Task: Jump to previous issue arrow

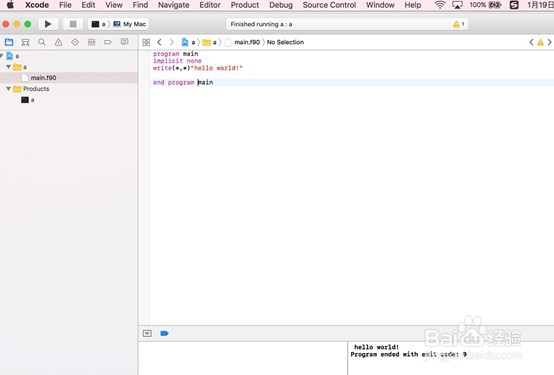Action: [531, 42]
